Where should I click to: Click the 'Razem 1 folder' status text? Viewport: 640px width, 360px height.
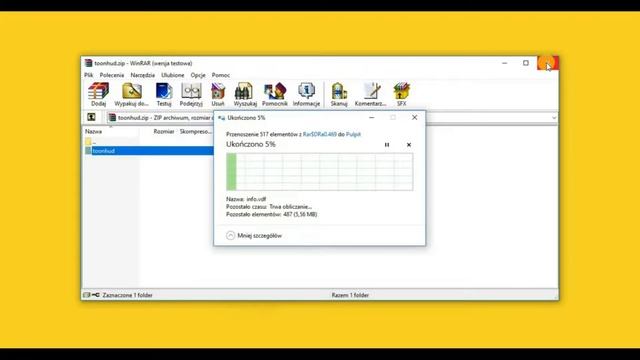click(x=350, y=295)
